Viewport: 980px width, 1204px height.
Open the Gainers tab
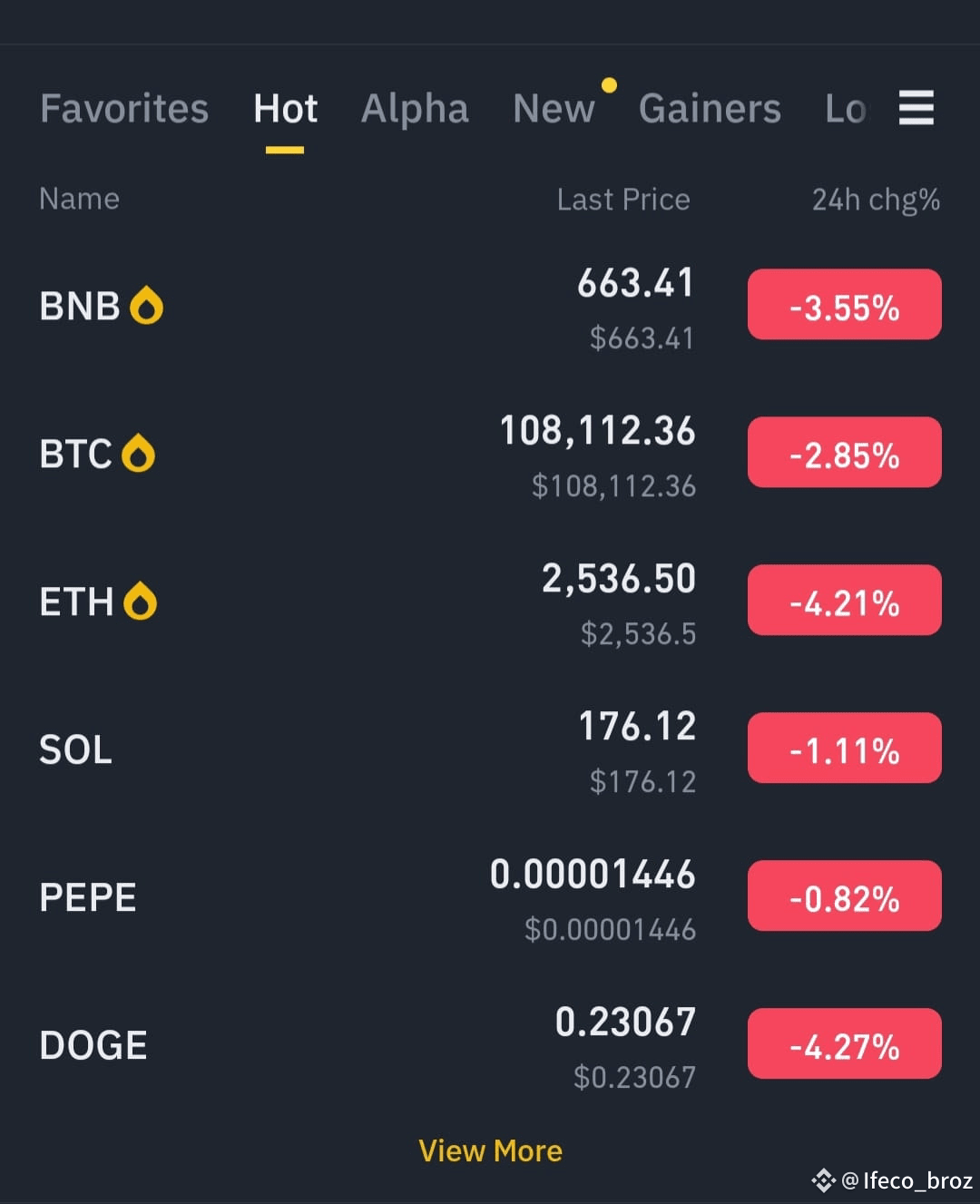point(710,109)
